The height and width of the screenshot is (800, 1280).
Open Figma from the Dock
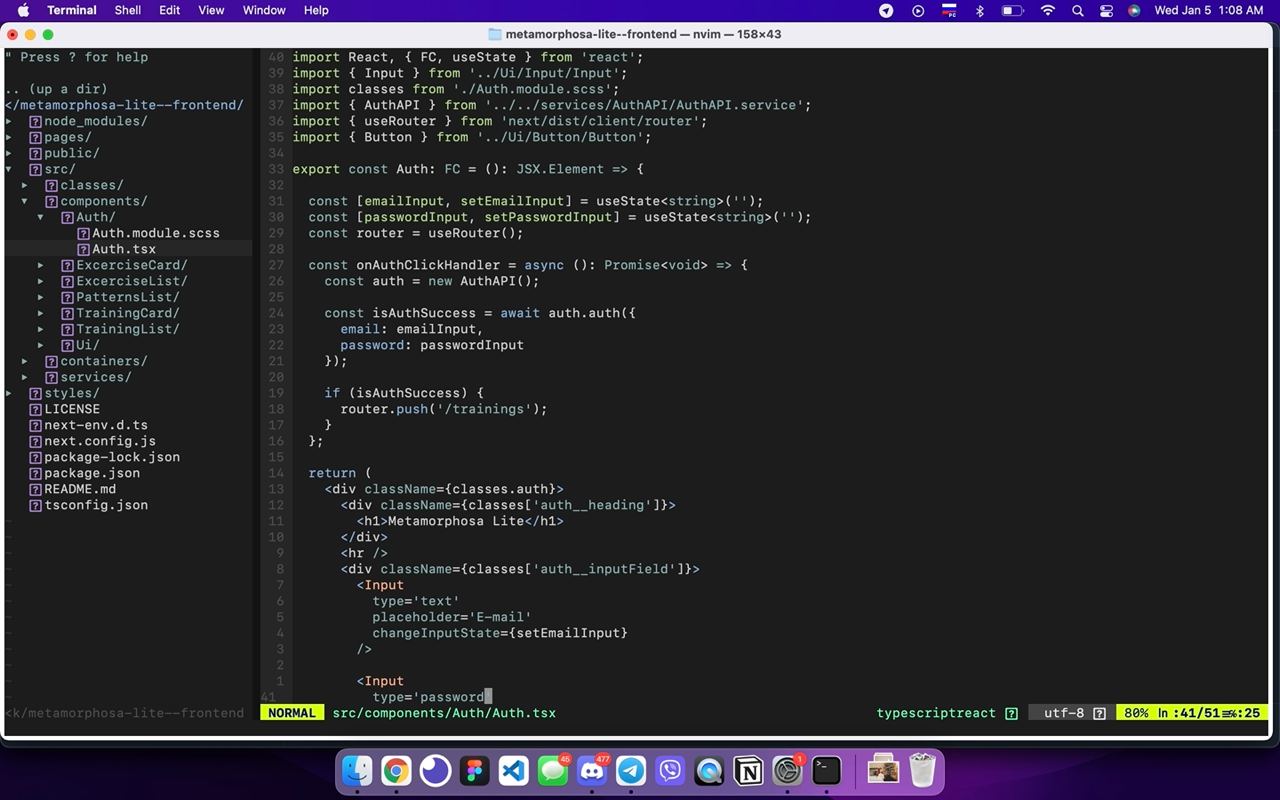[x=475, y=770]
